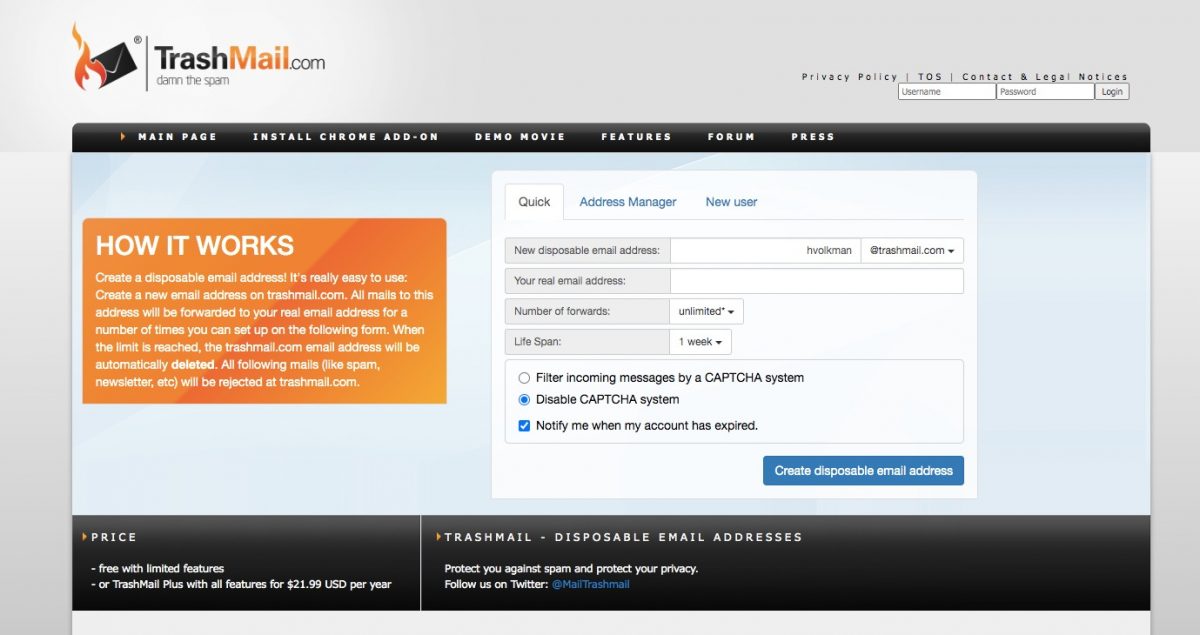Select the Disable CAPTCHA system radio button
This screenshot has height=635, width=1200.
[x=524, y=400]
